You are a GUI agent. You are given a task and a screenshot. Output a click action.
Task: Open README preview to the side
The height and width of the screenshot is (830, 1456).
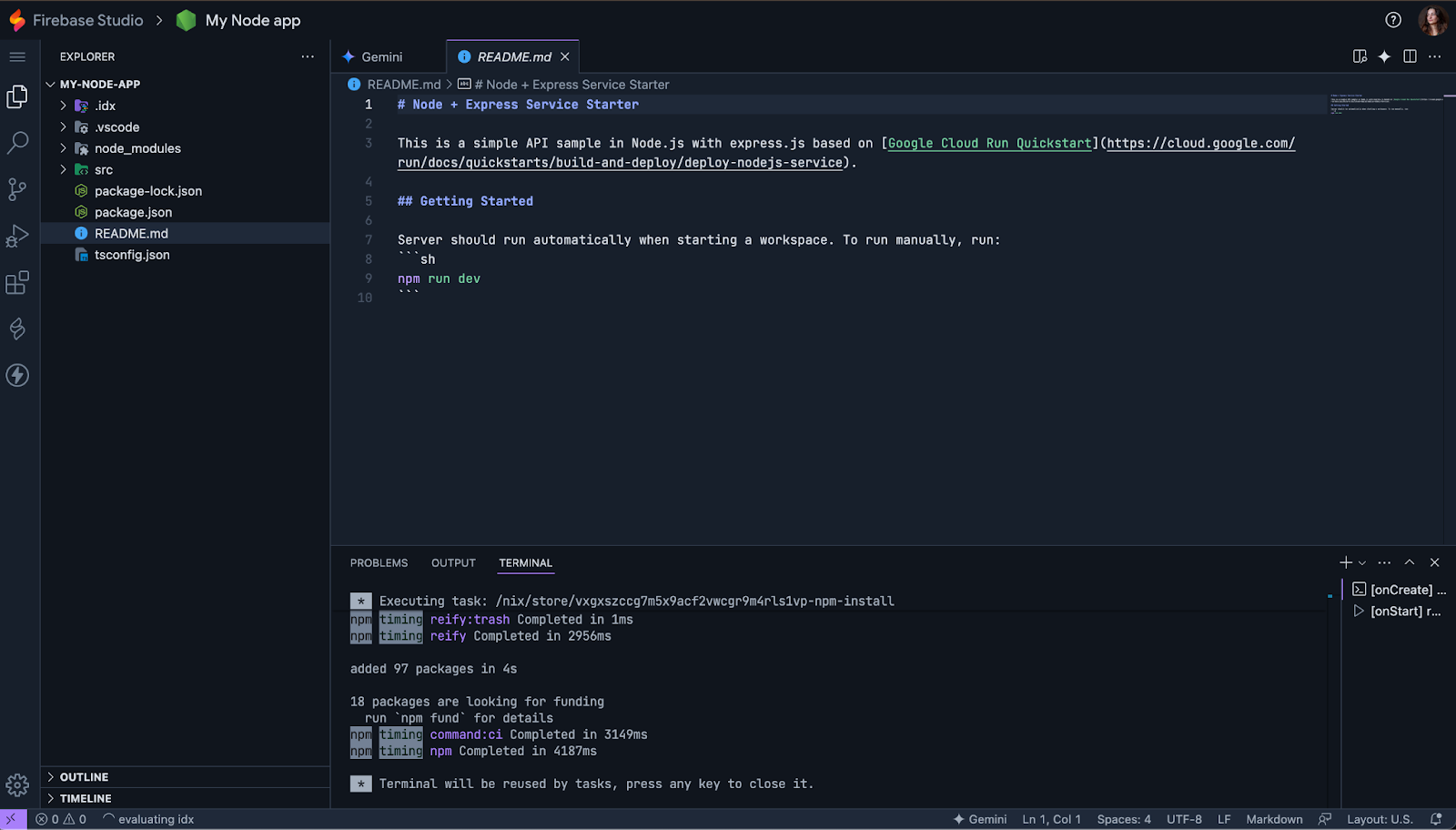pyautogui.click(x=1360, y=56)
